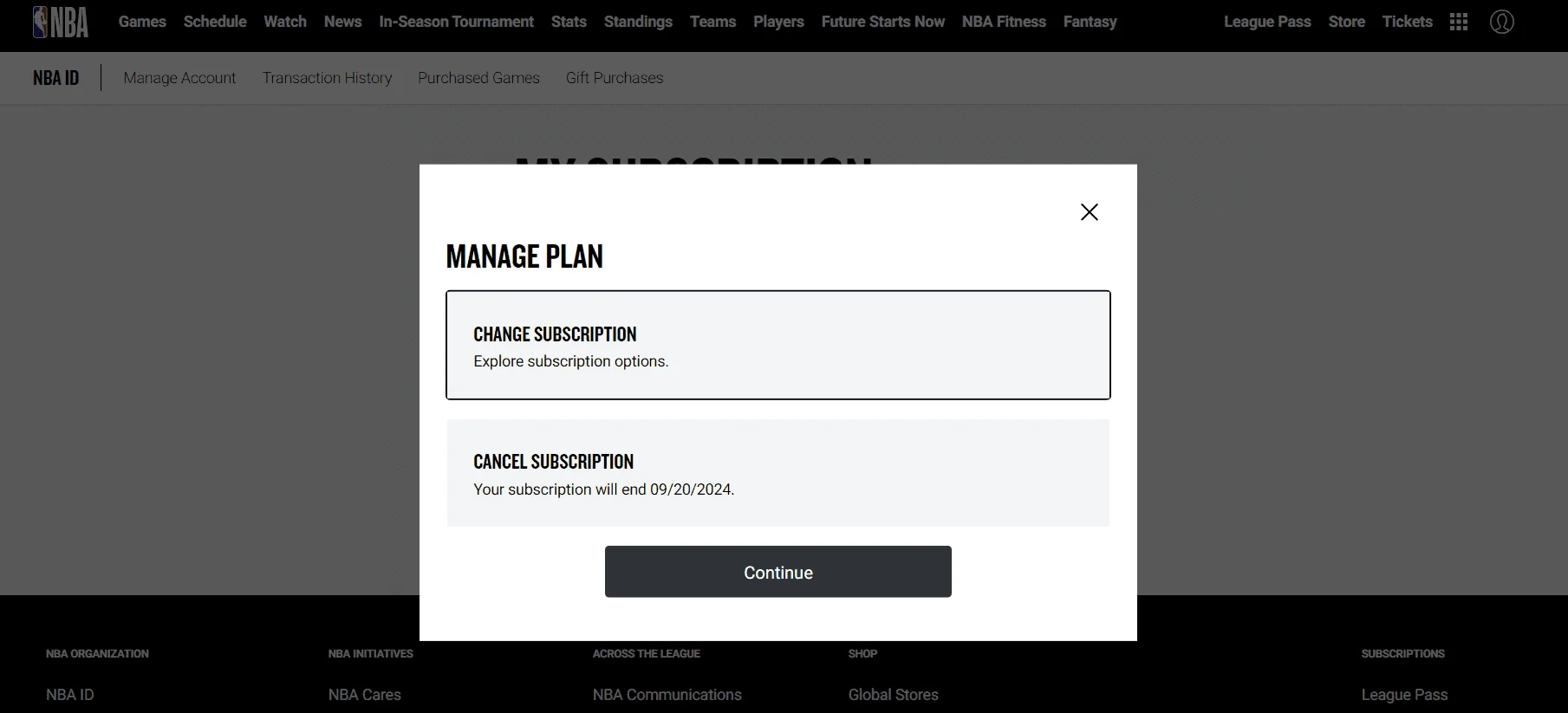1568x713 pixels.
Task: Open NBA Communications footer link
Action: pyautogui.click(x=667, y=695)
